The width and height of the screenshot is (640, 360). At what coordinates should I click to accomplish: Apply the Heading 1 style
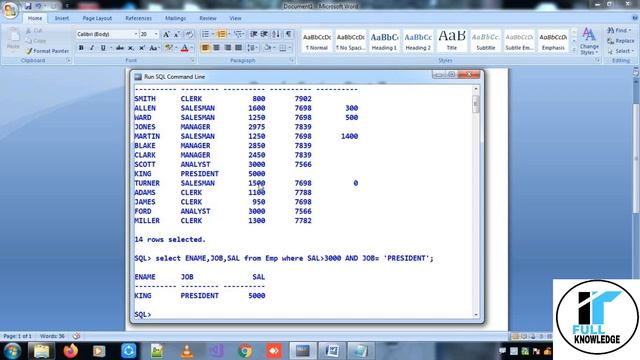tap(384, 41)
